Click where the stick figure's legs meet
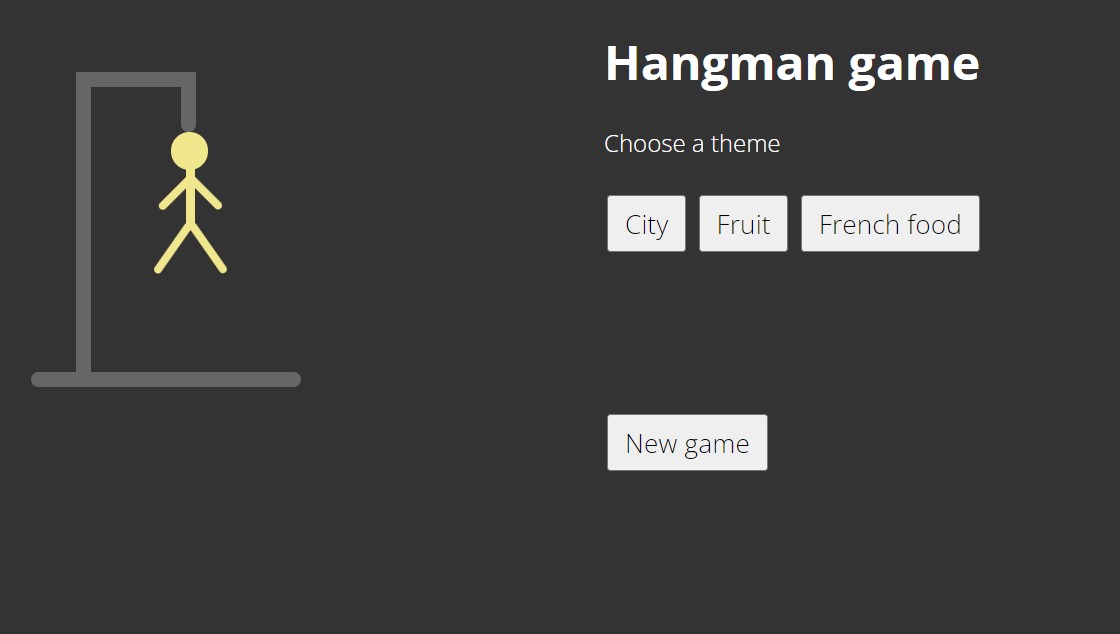The width and height of the screenshot is (1120, 634). point(189,224)
